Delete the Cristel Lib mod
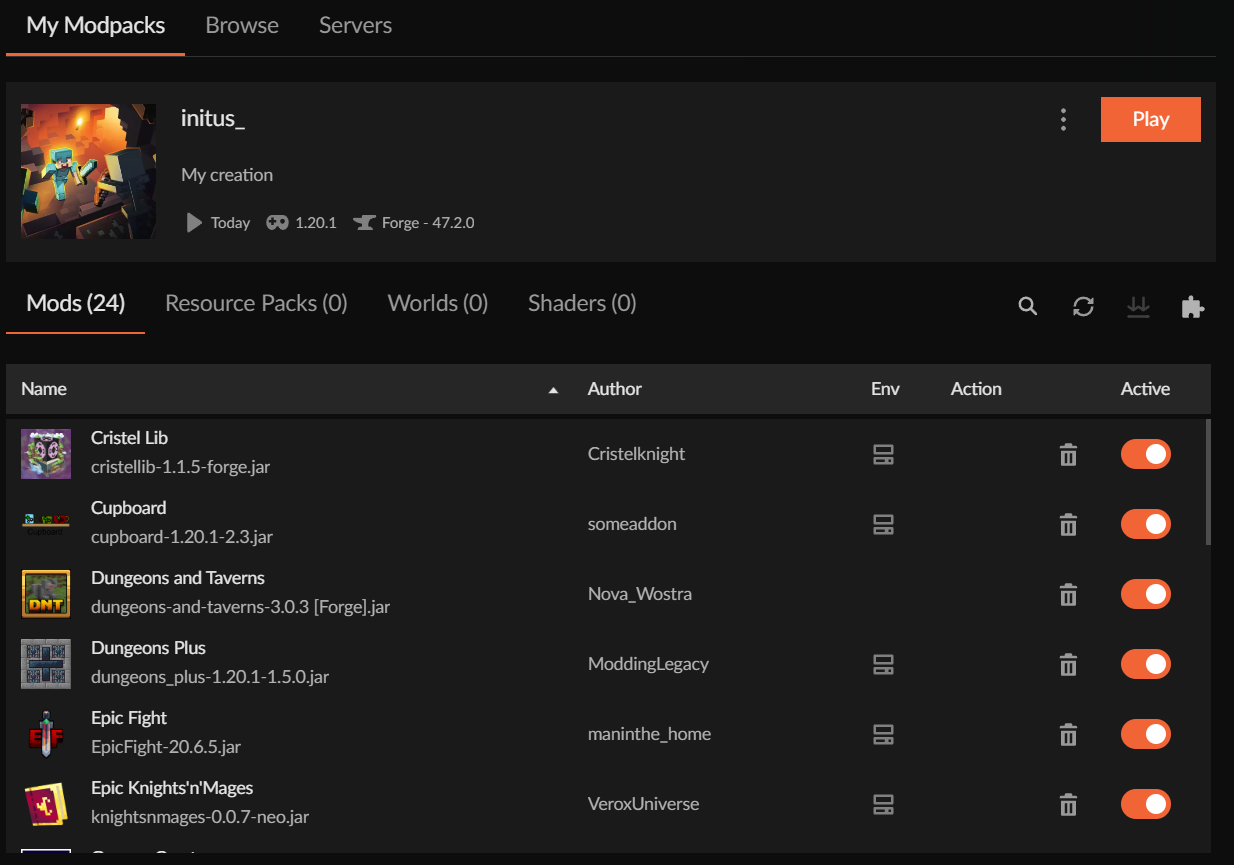This screenshot has height=865, width=1234. click(1068, 455)
